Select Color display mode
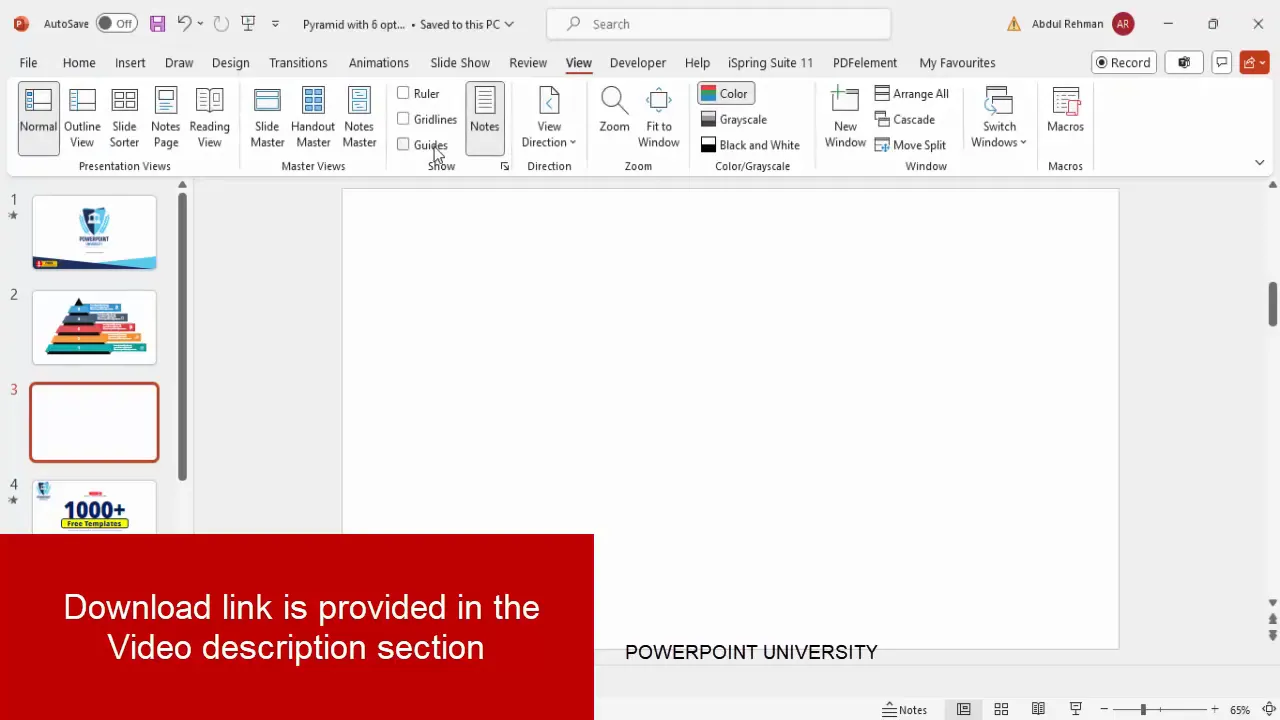This screenshot has height=720, width=1280. (x=725, y=93)
